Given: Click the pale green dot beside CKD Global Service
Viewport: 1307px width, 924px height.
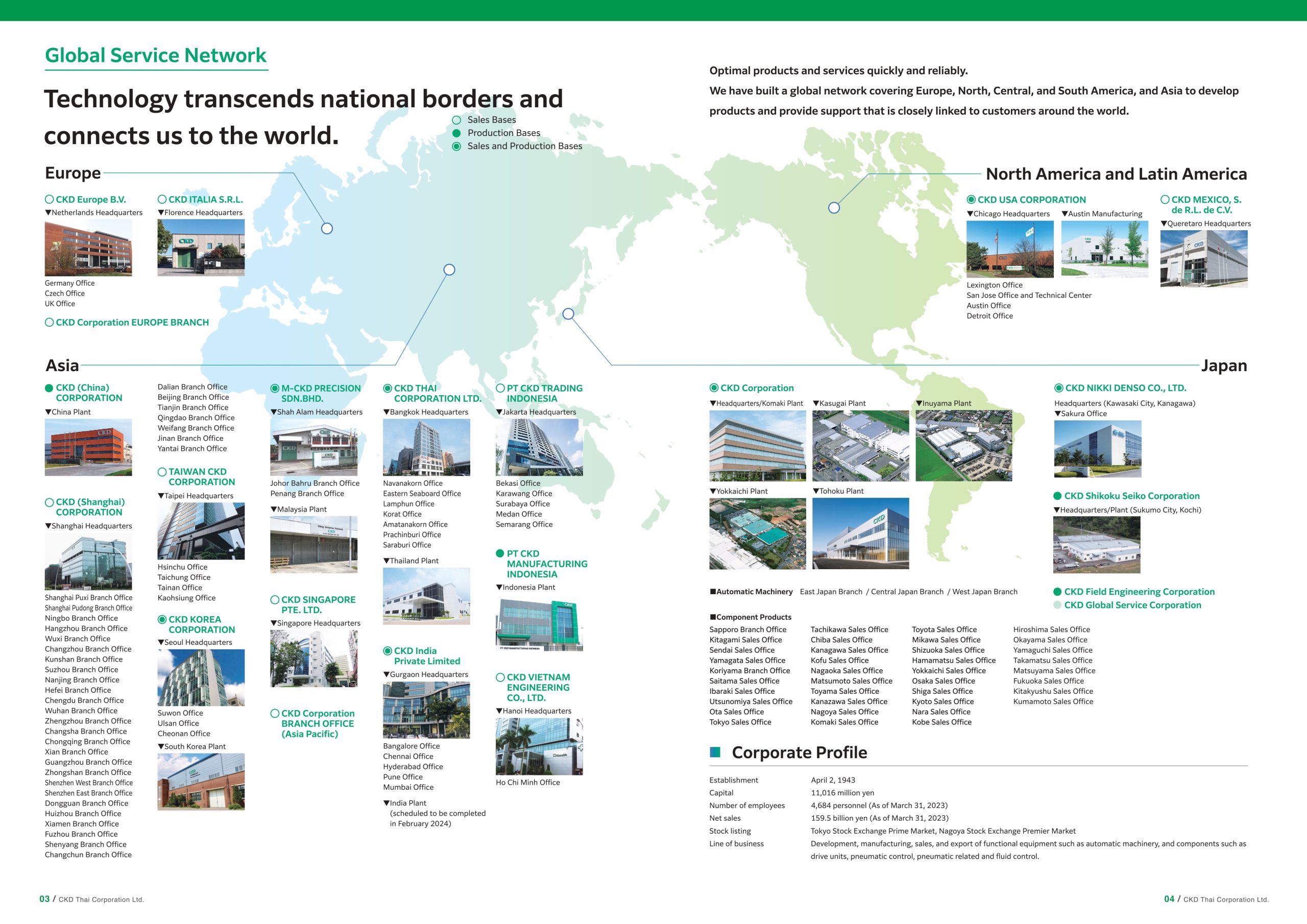Looking at the screenshot, I should click(x=1058, y=605).
